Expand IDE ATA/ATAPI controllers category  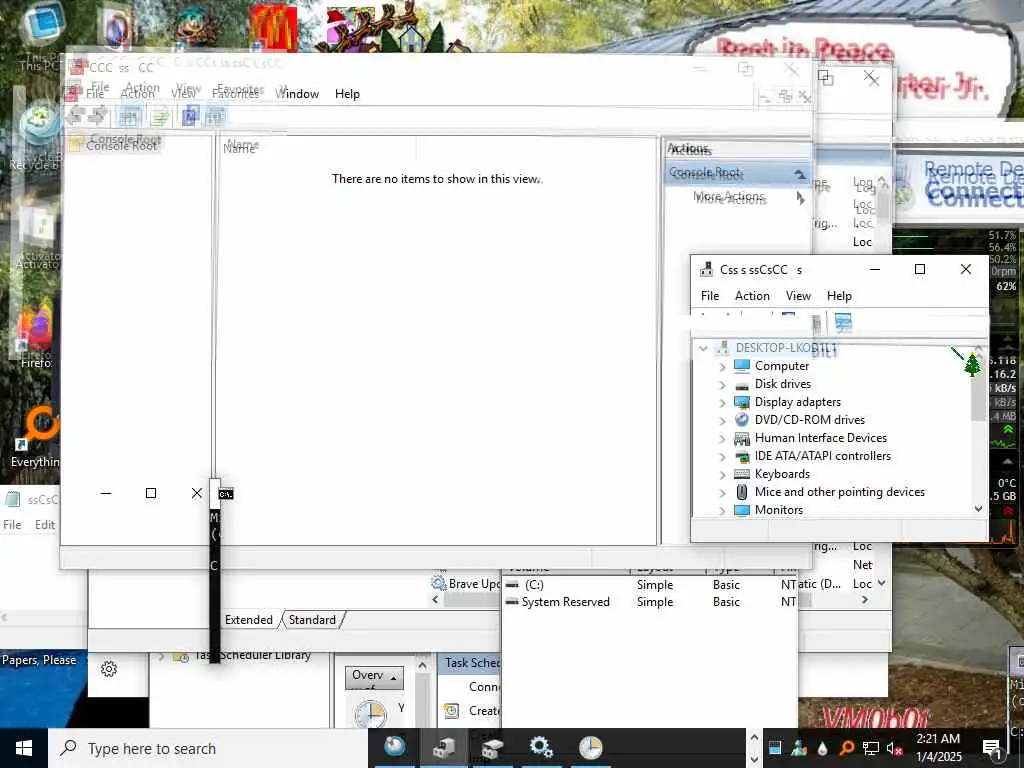[722, 456]
